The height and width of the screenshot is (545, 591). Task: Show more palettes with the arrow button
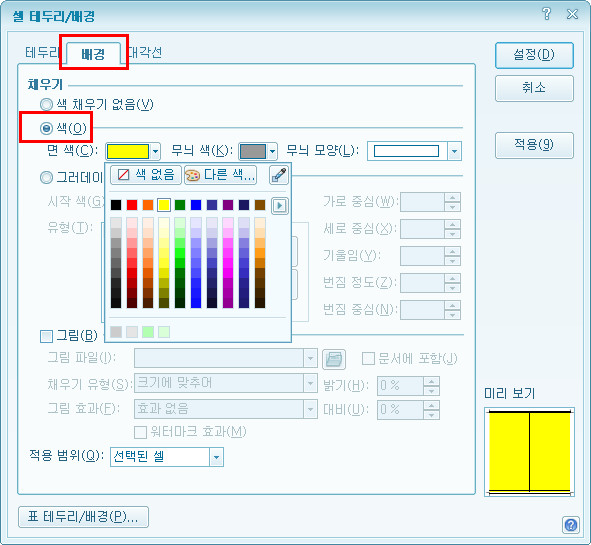click(x=280, y=205)
